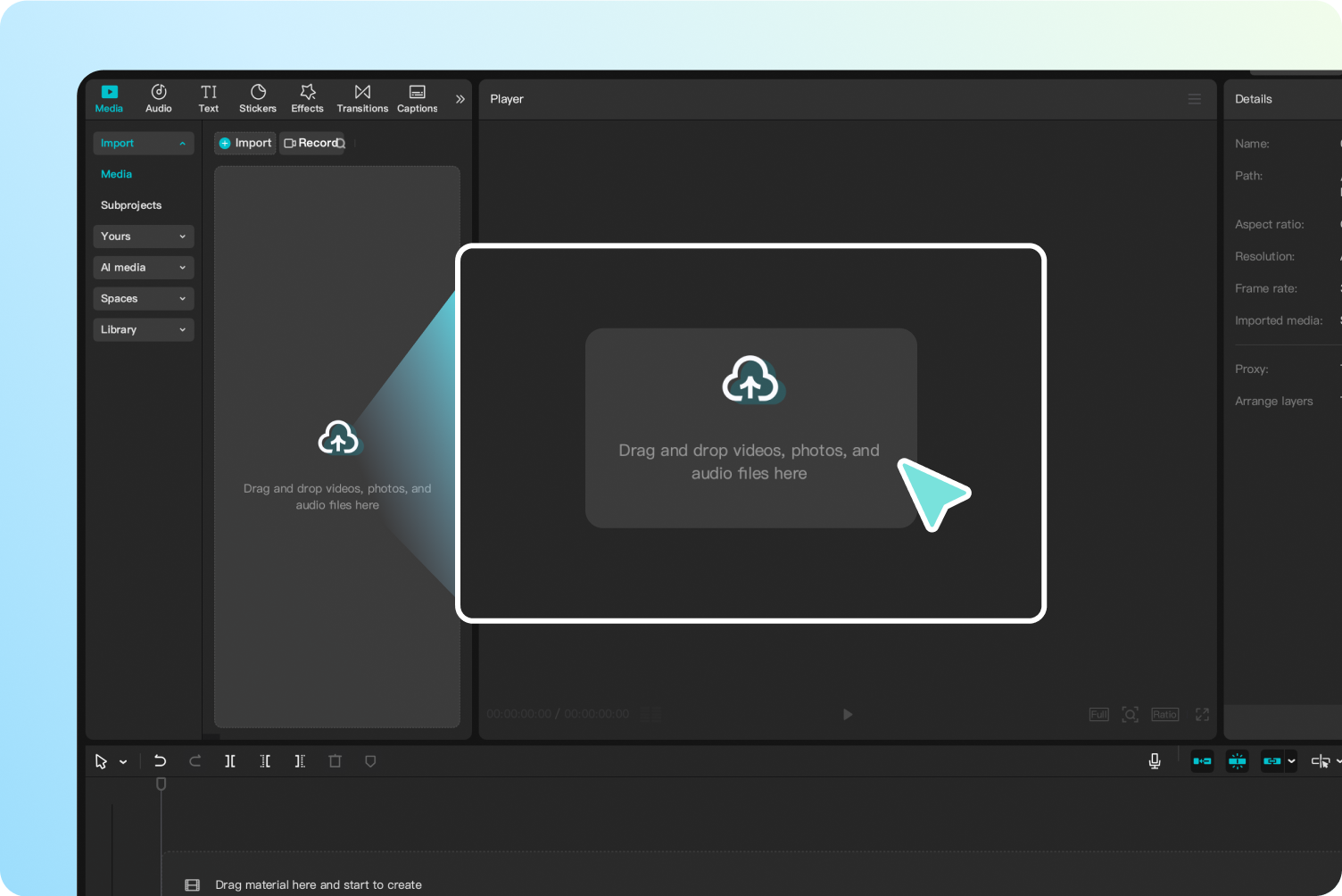The height and width of the screenshot is (896, 1342).
Task: Expand the AI media dropdown
Action: pyautogui.click(x=144, y=268)
